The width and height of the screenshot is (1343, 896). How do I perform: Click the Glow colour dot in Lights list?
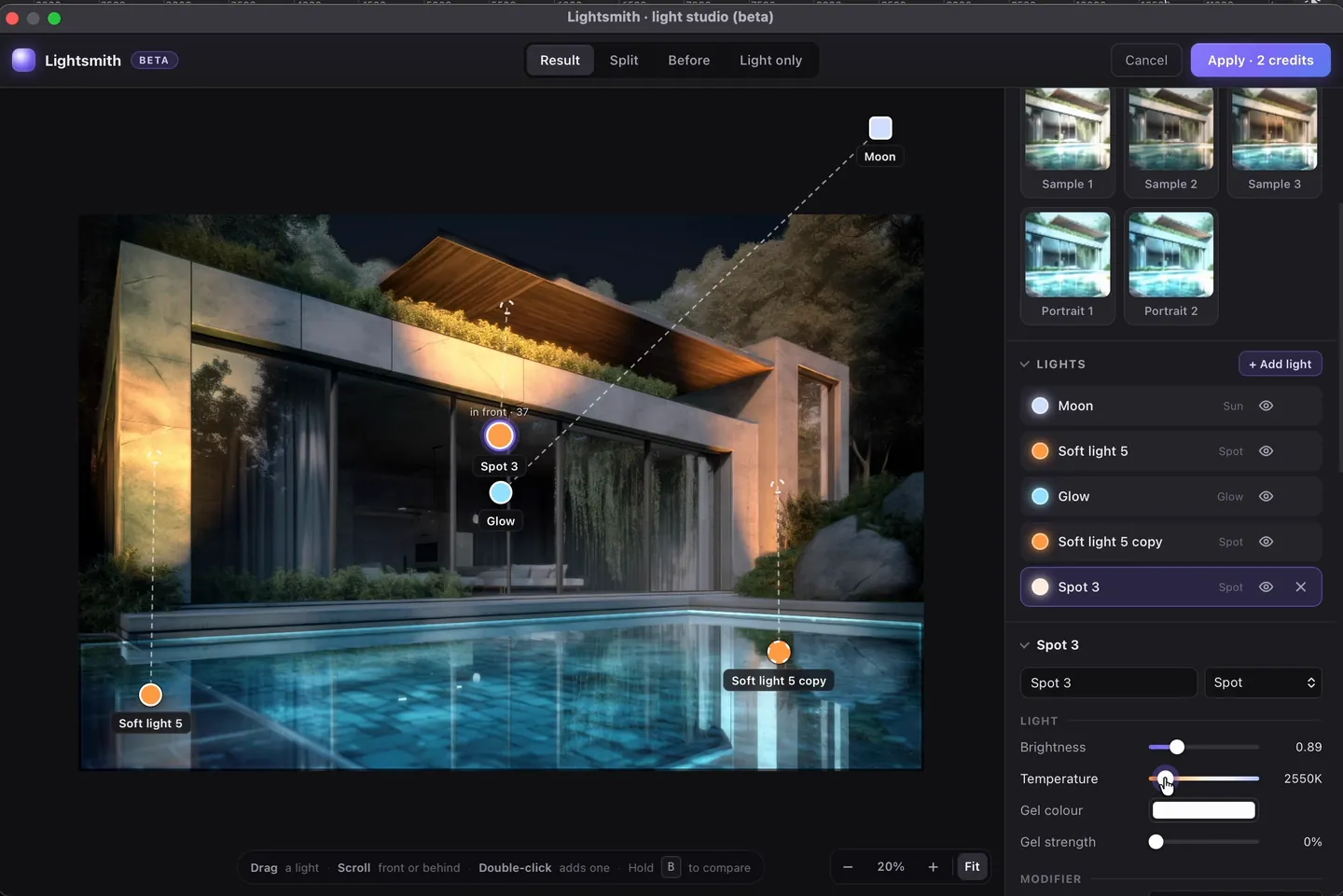click(1040, 497)
